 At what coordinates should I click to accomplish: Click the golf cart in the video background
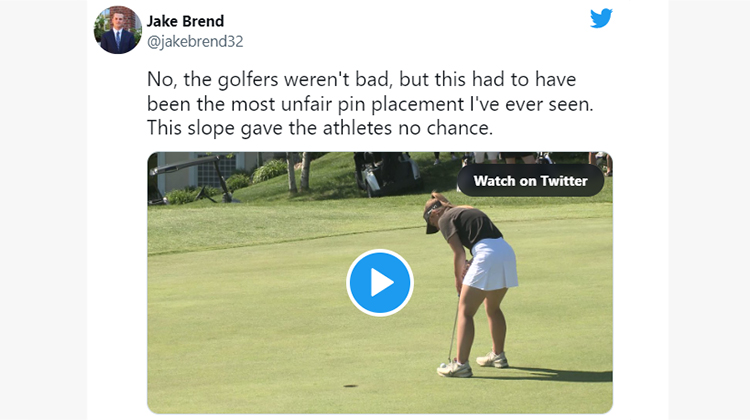191,179
